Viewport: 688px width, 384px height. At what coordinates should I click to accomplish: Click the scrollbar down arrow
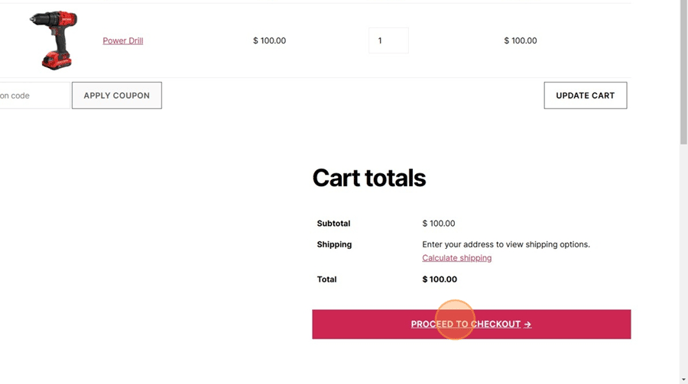[684, 380]
